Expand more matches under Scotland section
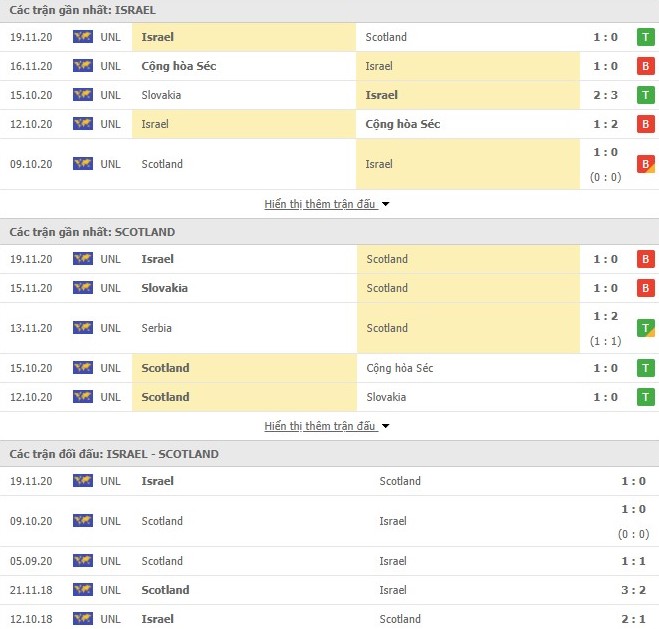The image size is (659, 629). point(327,426)
